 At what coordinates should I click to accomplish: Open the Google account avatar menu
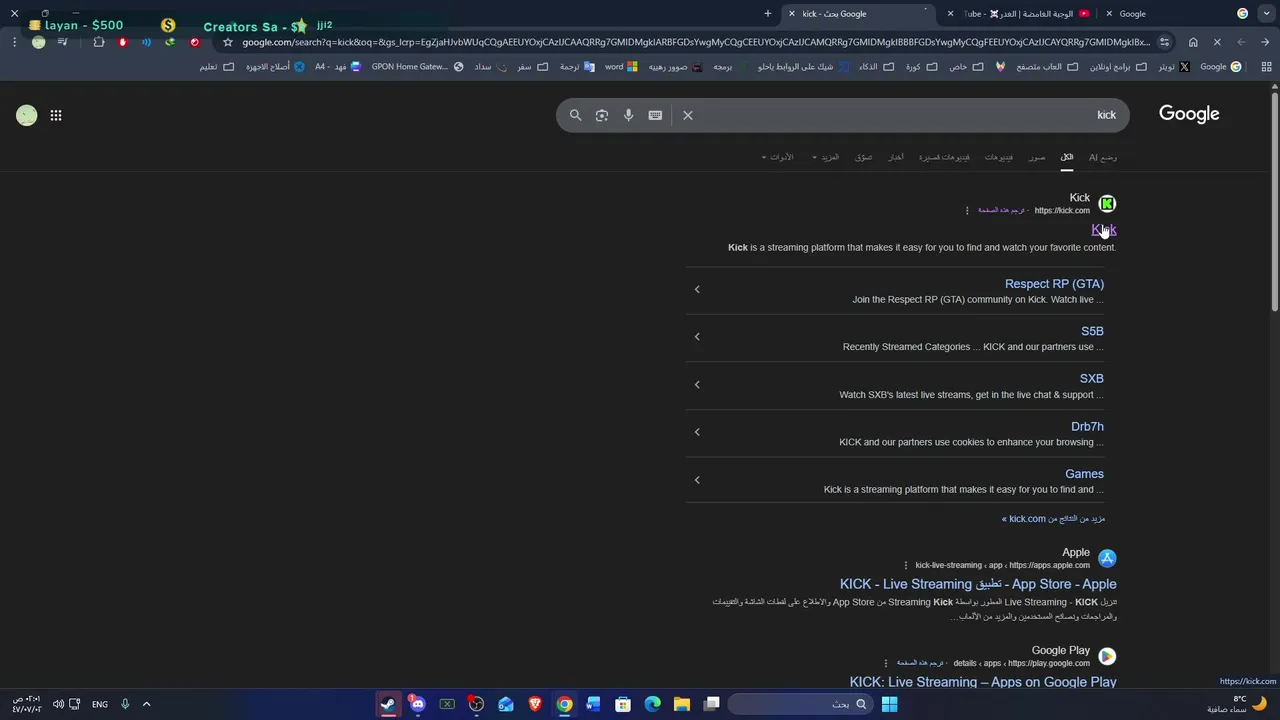[x=27, y=115]
